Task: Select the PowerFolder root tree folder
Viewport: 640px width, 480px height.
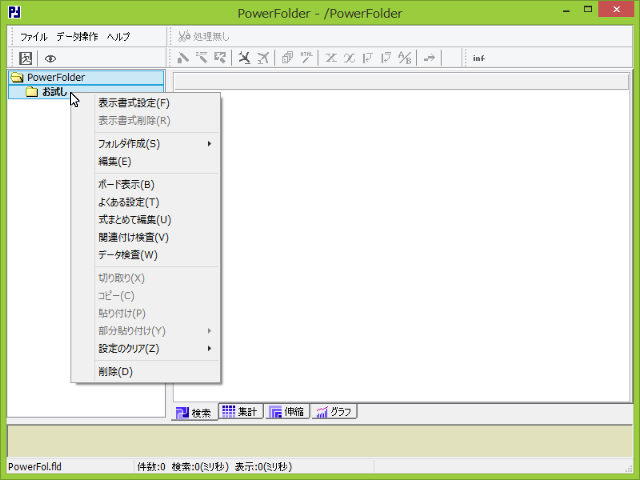Action: [x=86, y=77]
